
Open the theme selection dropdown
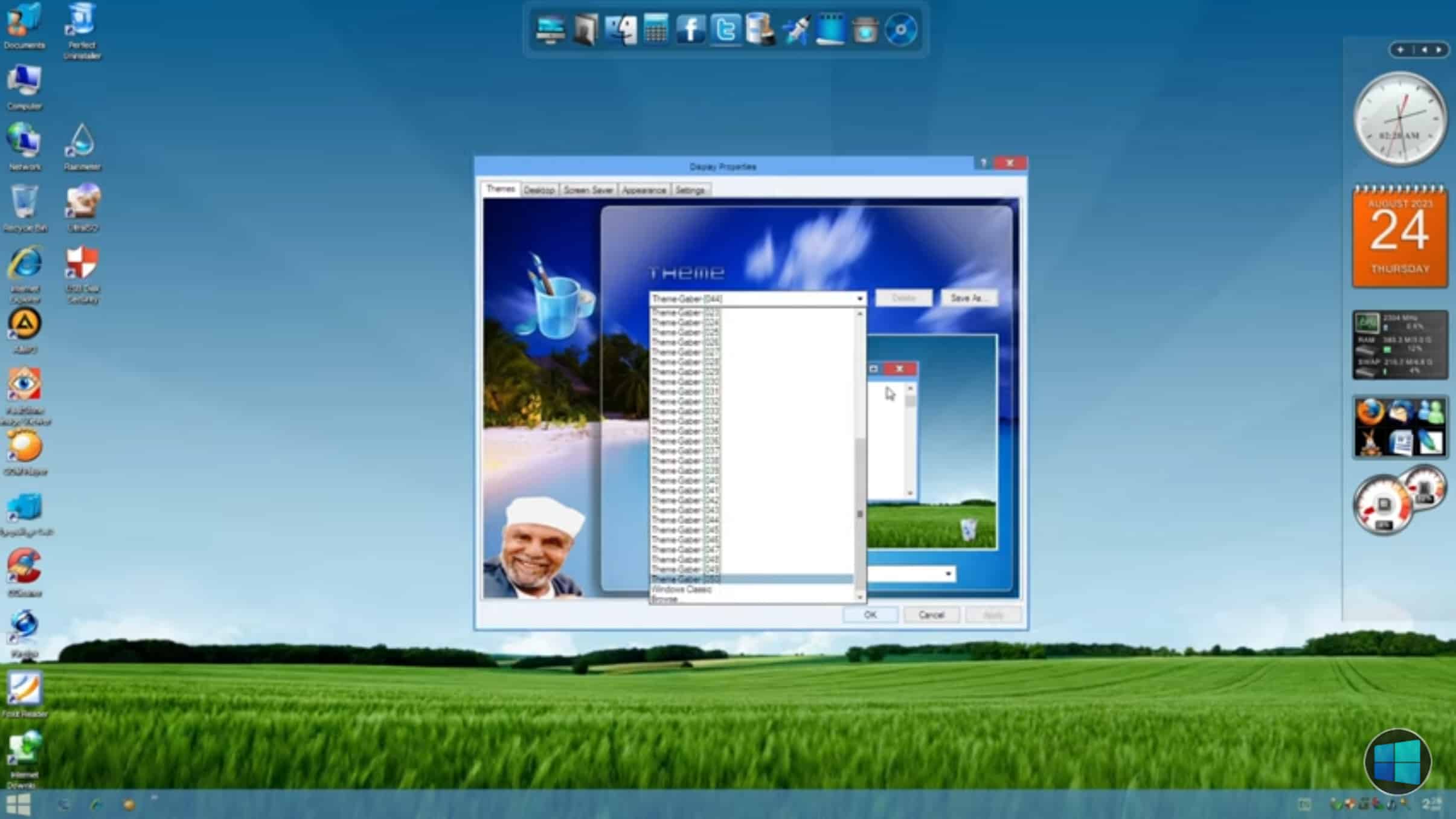click(858, 298)
